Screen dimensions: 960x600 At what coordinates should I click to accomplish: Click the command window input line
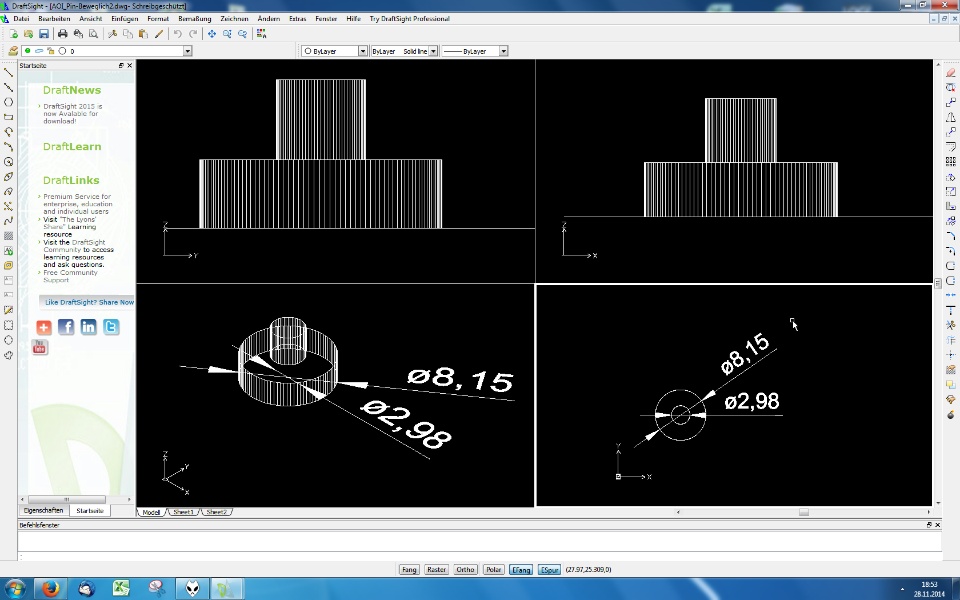point(479,557)
